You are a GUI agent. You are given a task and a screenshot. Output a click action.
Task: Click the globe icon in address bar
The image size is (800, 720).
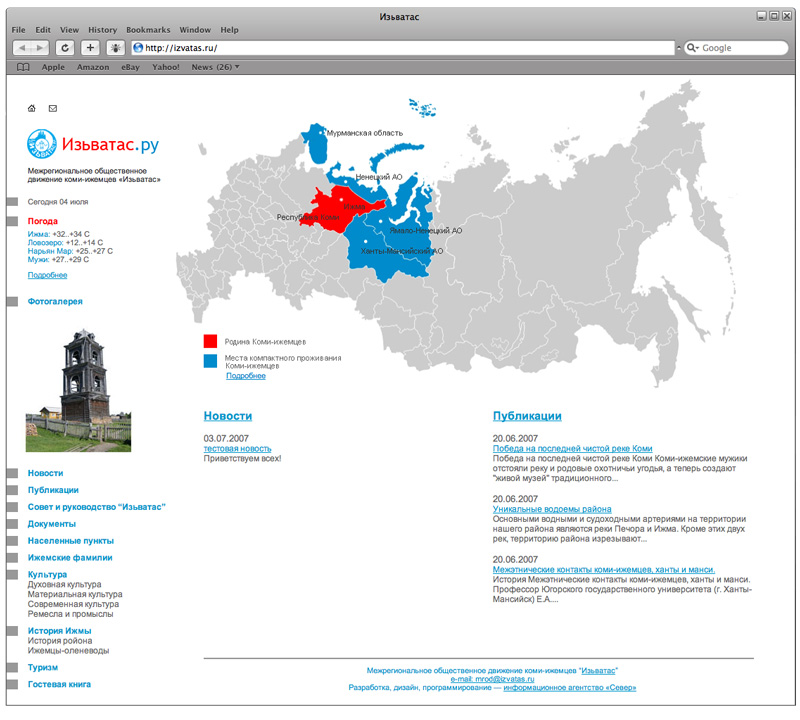pos(138,48)
